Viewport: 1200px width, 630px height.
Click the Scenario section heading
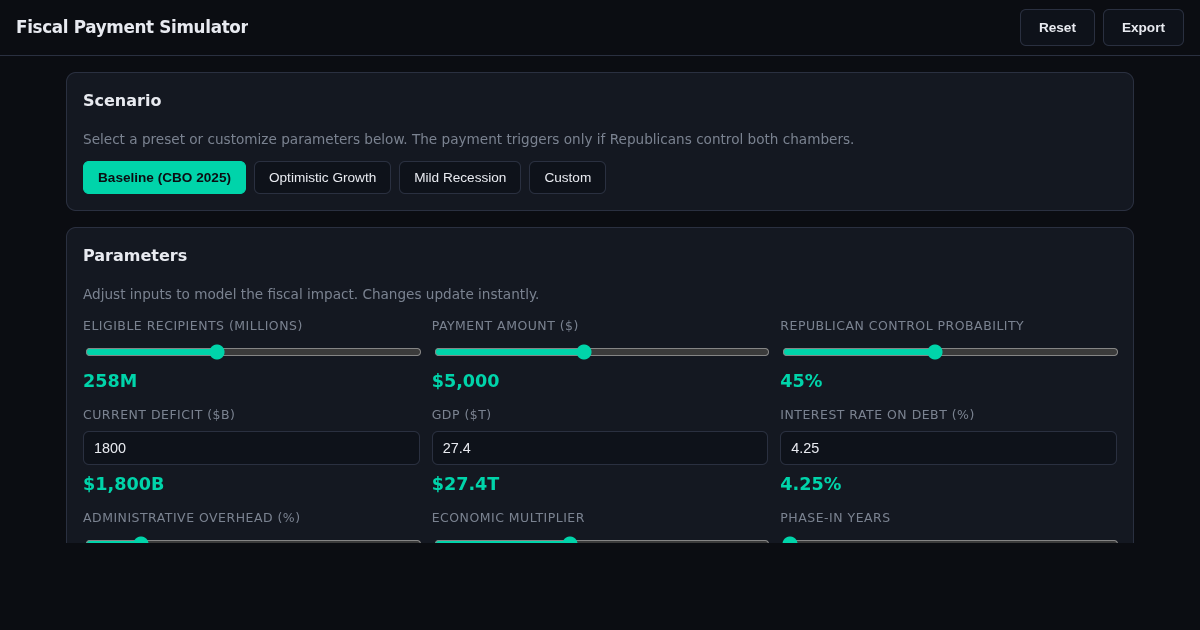point(122,101)
